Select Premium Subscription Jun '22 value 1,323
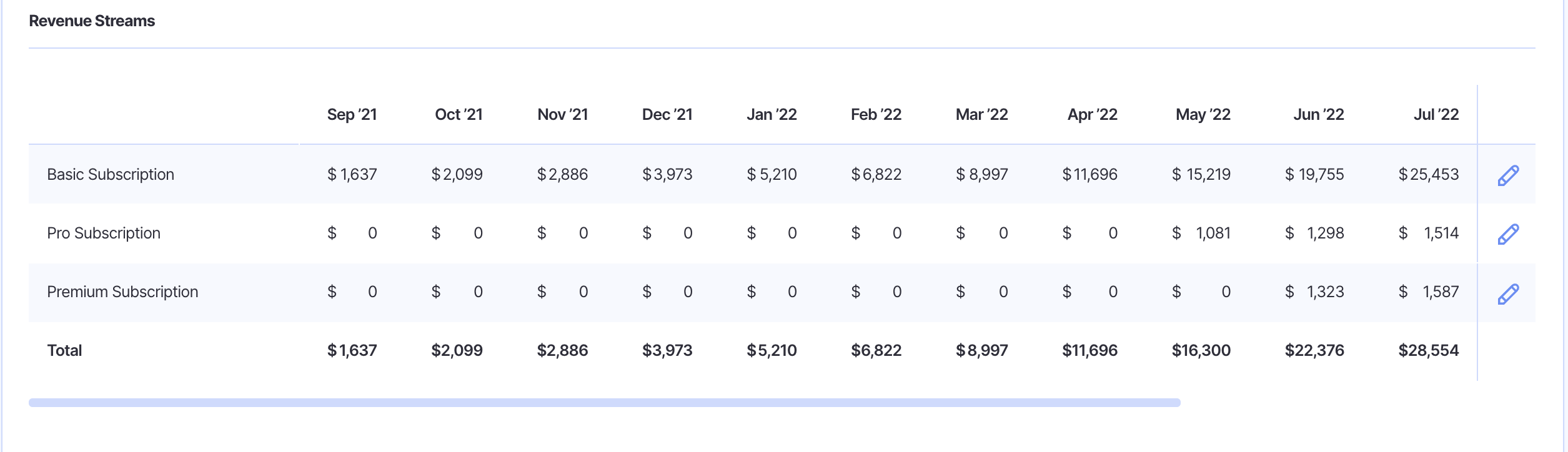This screenshot has height=452, width=1568. click(1325, 292)
